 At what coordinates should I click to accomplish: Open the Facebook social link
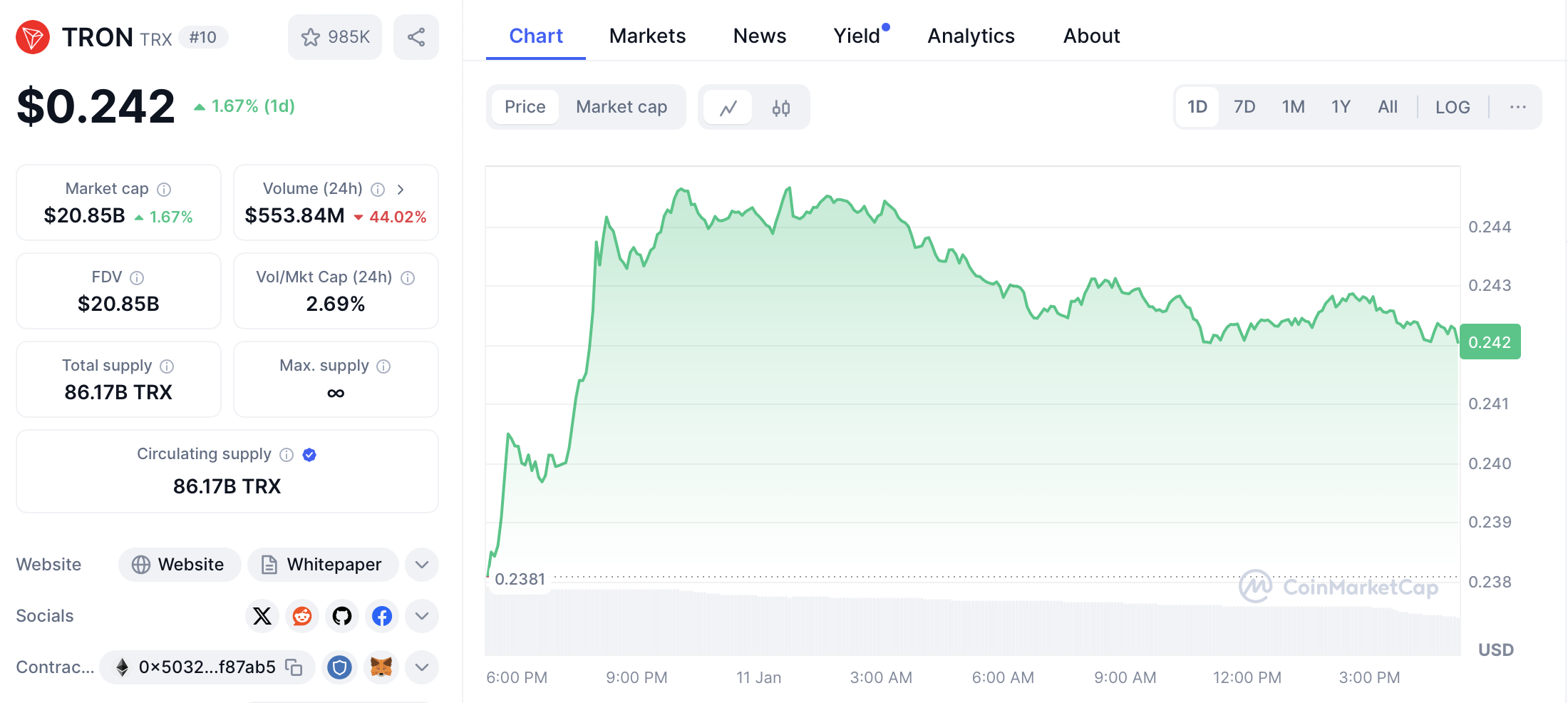click(382, 616)
